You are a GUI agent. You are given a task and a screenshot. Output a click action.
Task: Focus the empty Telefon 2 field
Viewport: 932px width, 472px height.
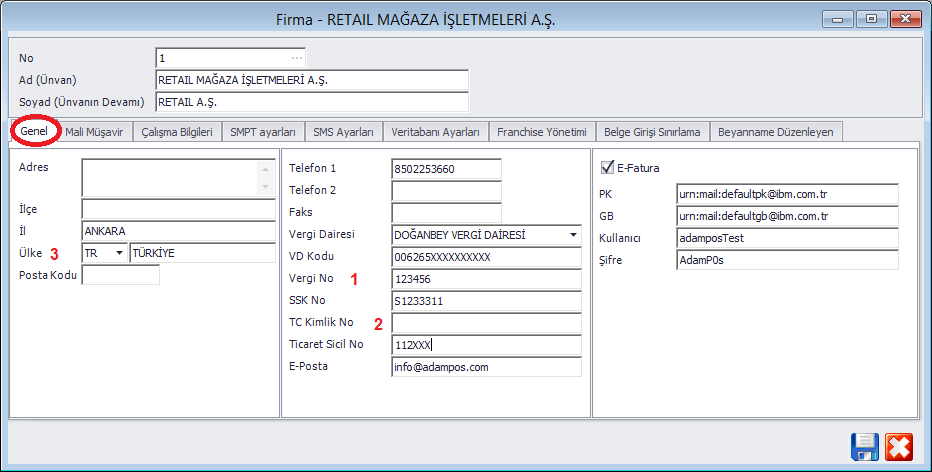pos(446,191)
